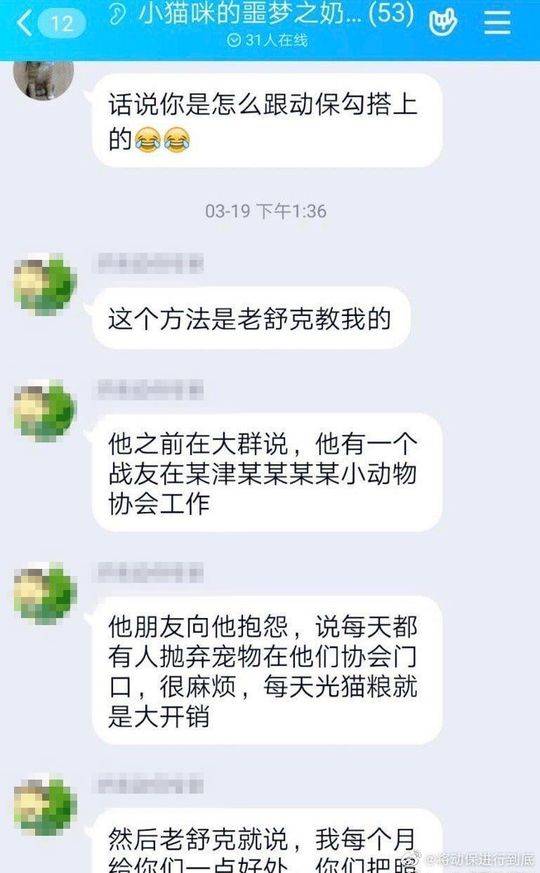Tap blurred username above 他之前在大群说 message
The width and height of the screenshot is (540, 873).
[150, 389]
